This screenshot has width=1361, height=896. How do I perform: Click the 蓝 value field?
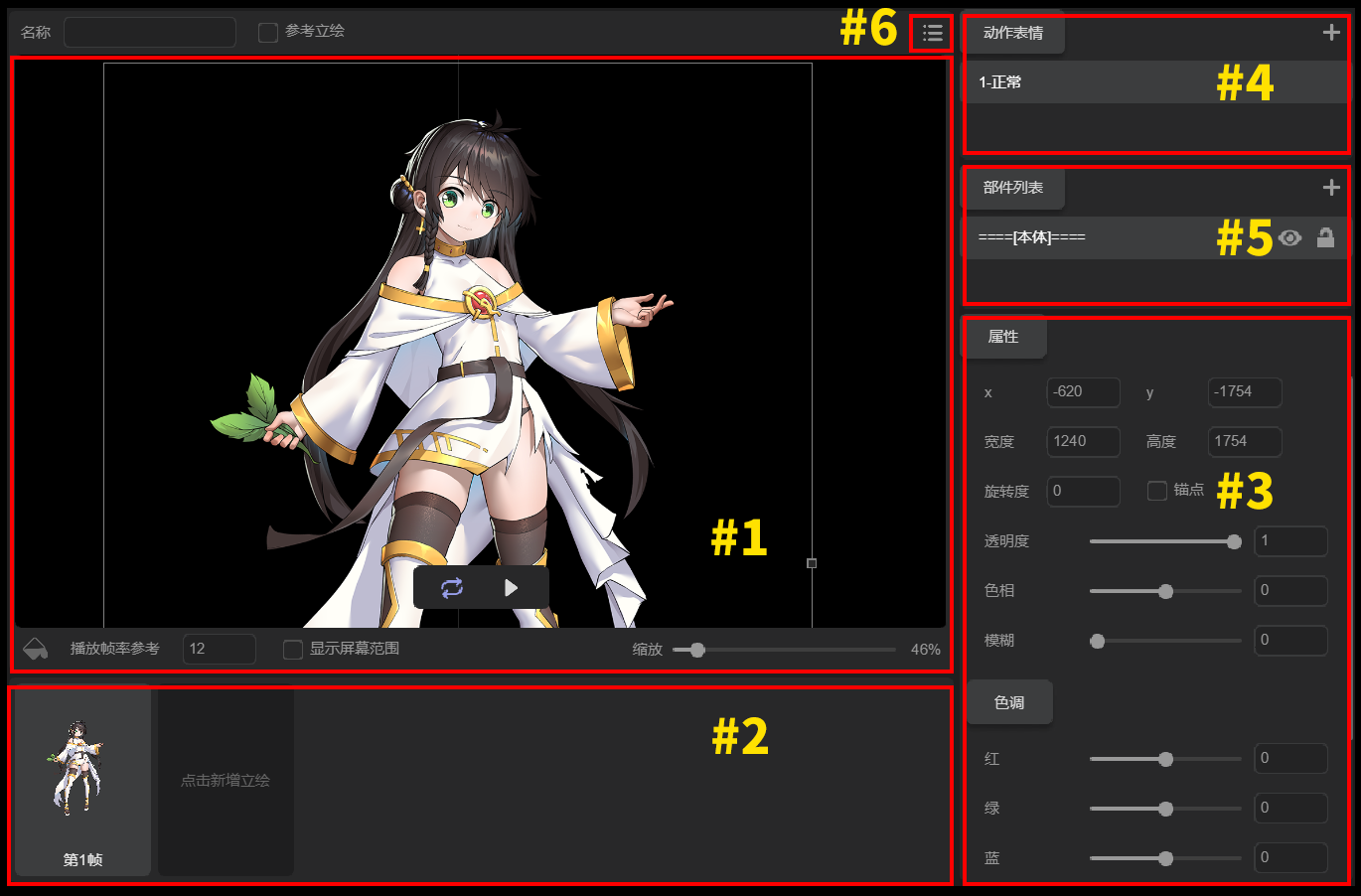click(x=1291, y=858)
